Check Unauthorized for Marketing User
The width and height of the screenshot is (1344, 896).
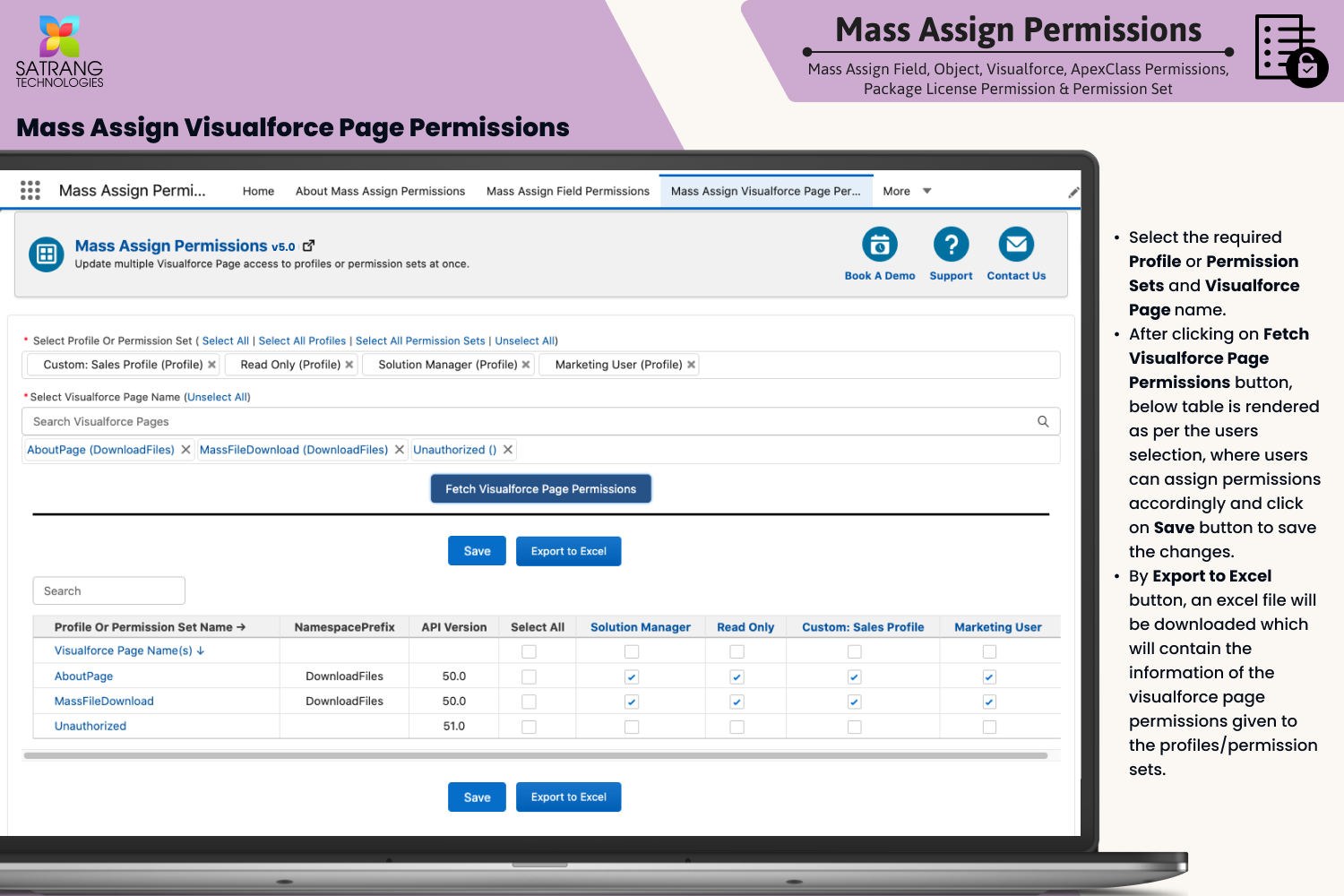989,728
